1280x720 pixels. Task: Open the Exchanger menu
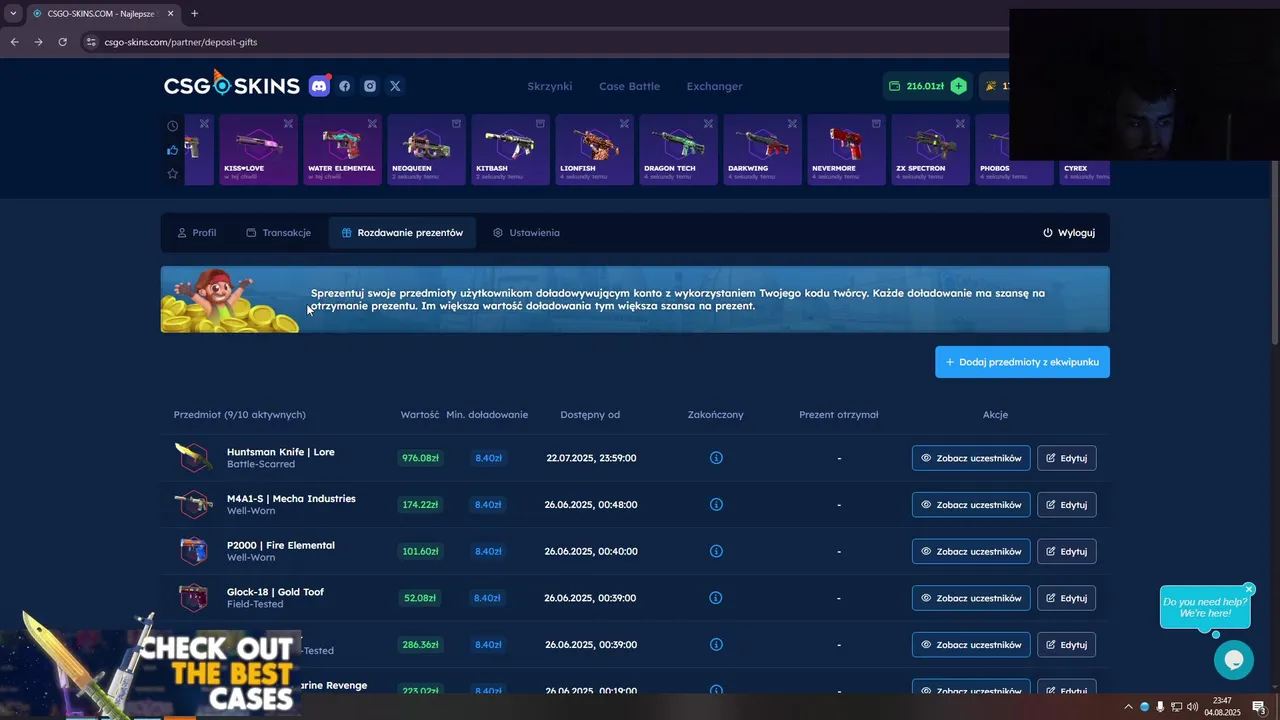[x=714, y=86]
